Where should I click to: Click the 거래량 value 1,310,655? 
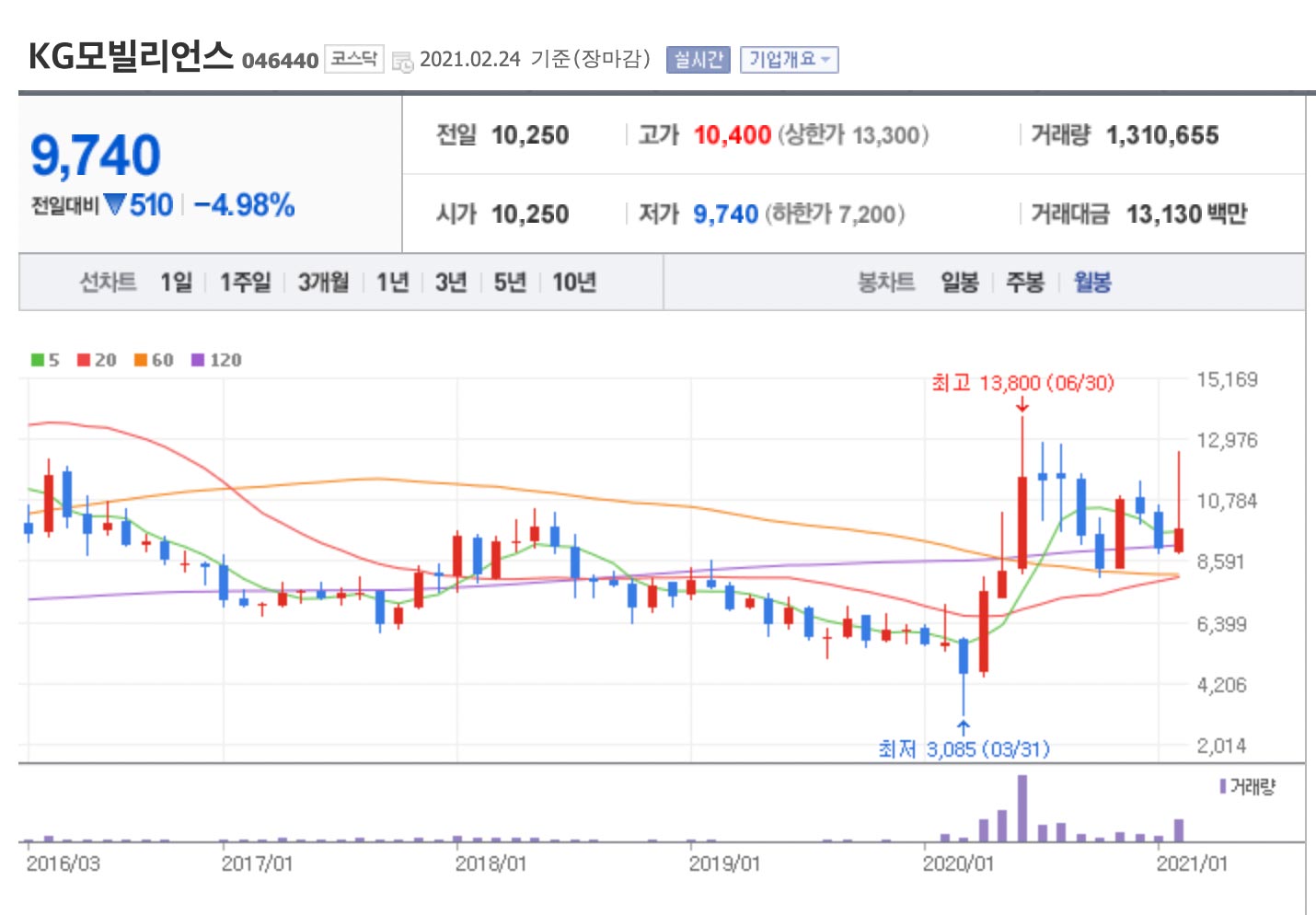pos(1162,135)
